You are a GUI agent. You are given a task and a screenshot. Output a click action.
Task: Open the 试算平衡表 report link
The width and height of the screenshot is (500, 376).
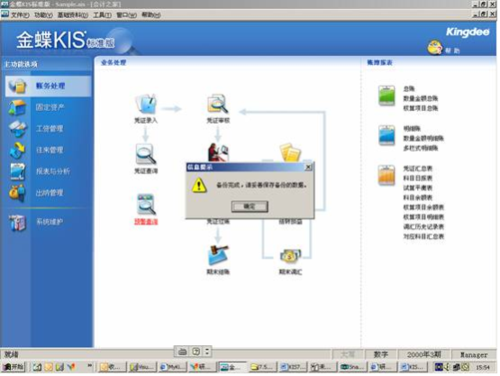click(x=417, y=188)
